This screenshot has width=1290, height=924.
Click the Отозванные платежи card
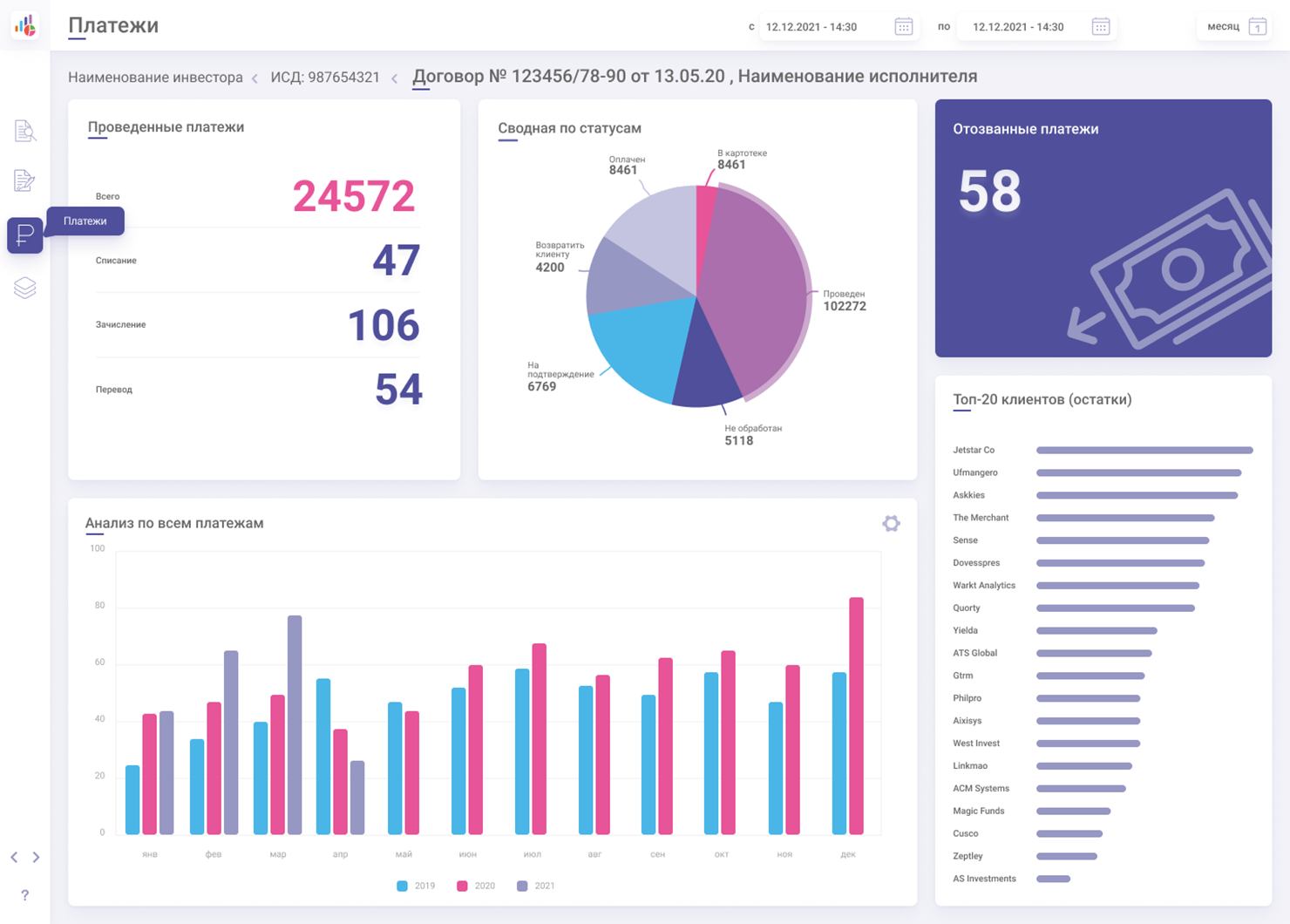coord(1103,228)
